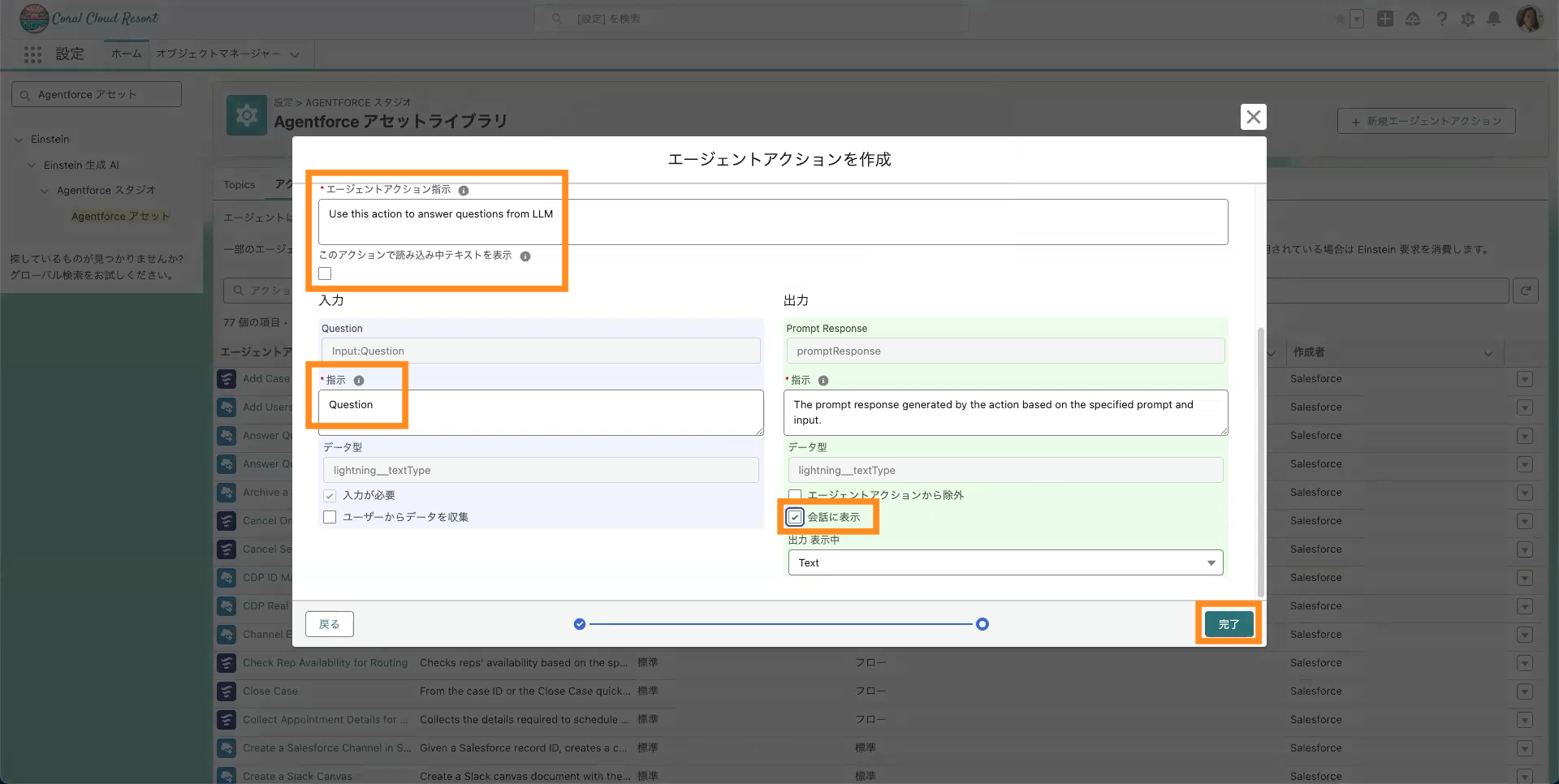This screenshot has width=1559, height=784.
Task: Click the Coral Cloud Resort logo
Action: [89, 18]
